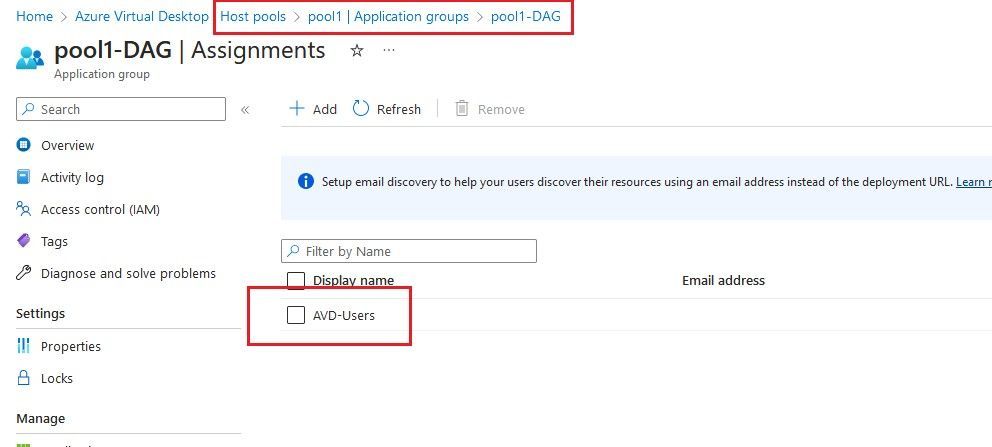Click the Remove trash can icon

tap(462, 109)
